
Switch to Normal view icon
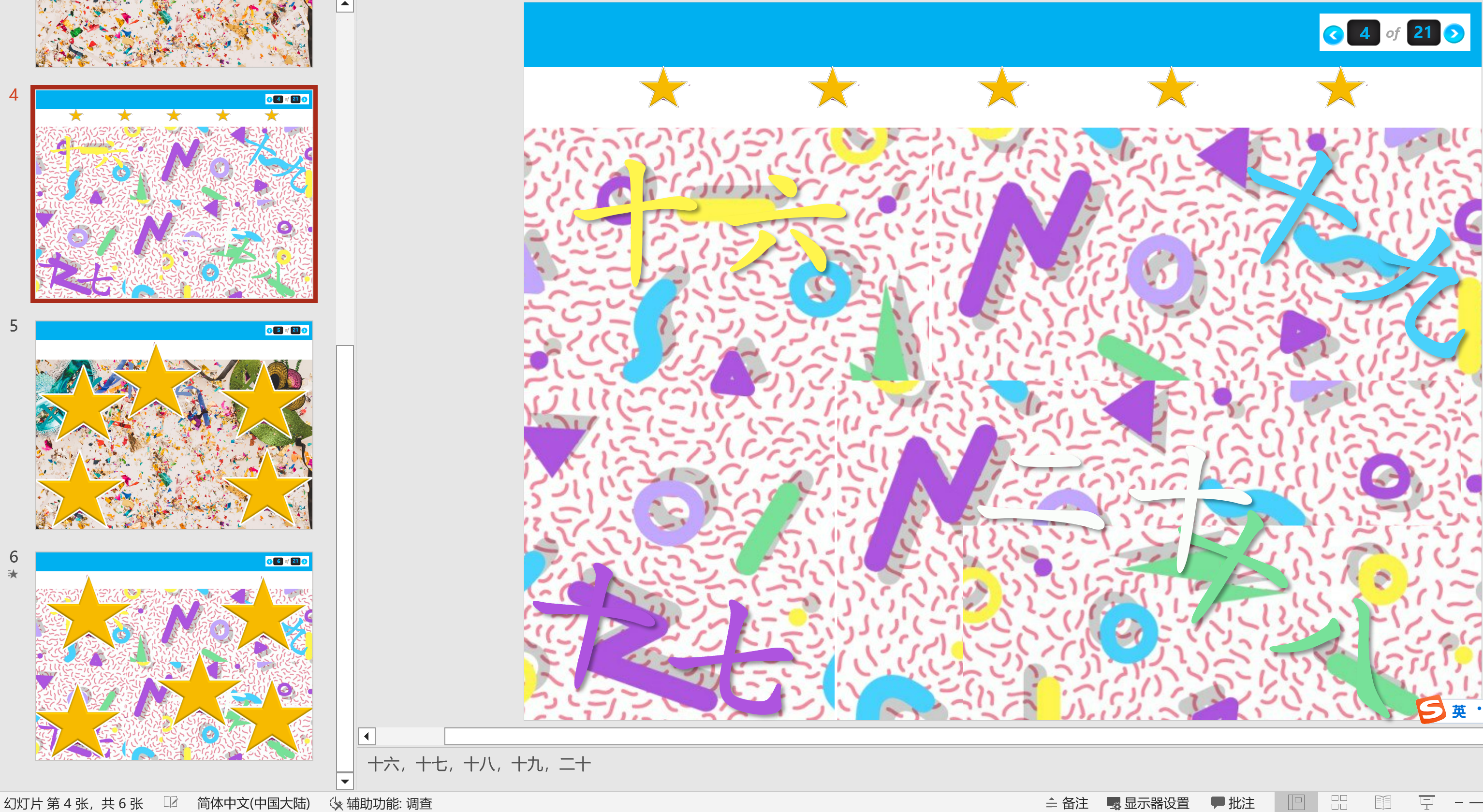pyautogui.click(x=1296, y=802)
